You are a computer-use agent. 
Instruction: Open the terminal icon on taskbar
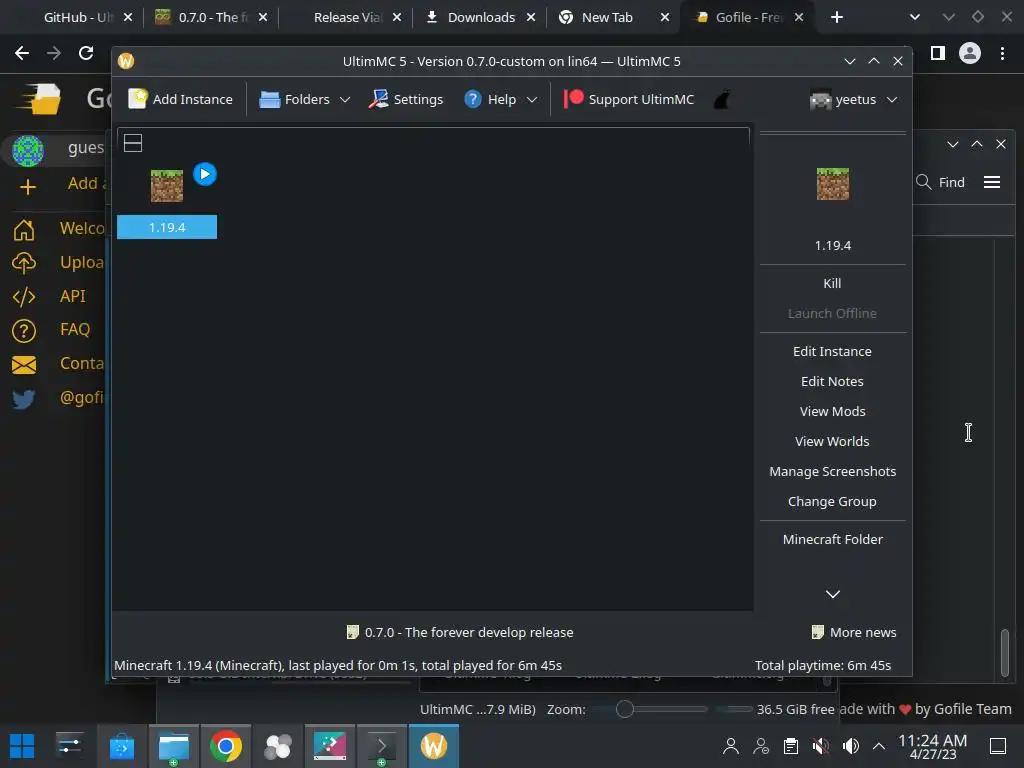(x=382, y=746)
